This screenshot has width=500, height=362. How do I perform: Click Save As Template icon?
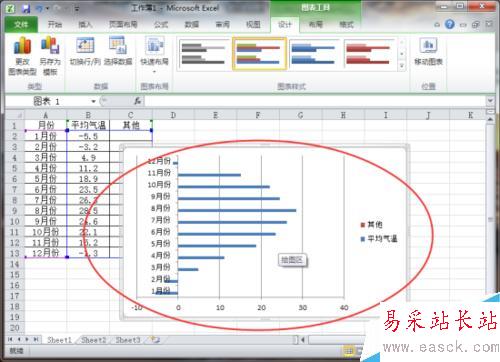point(50,56)
